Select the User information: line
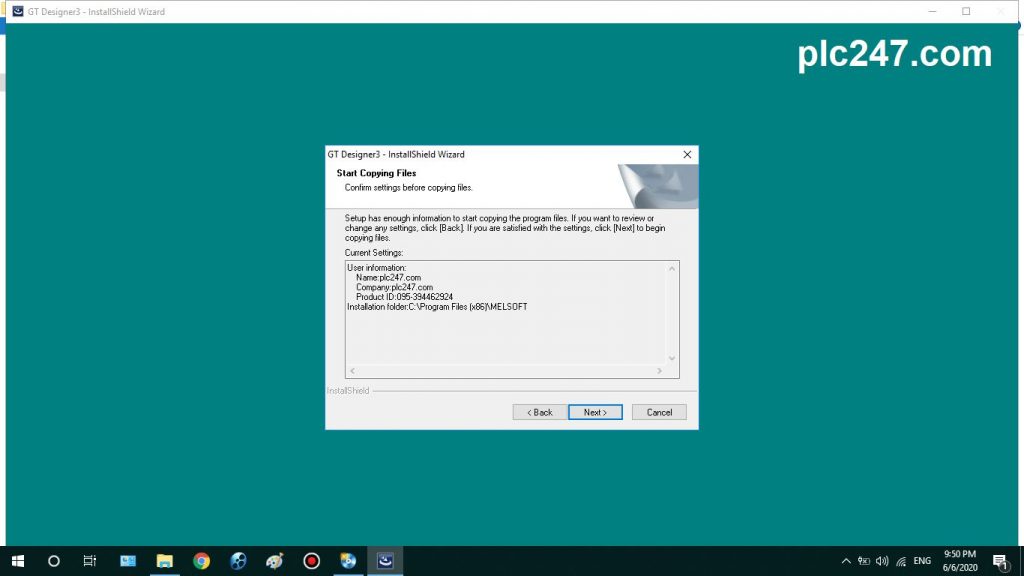The height and width of the screenshot is (576, 1024). pyautogui.click(x=376, y=268)
